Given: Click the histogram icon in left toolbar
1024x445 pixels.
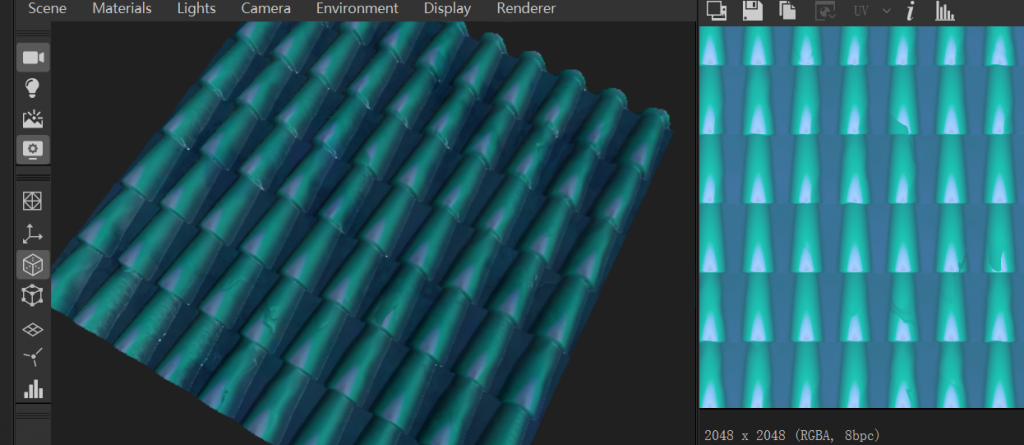Looking at the screenshot, I should coord(34,388).
